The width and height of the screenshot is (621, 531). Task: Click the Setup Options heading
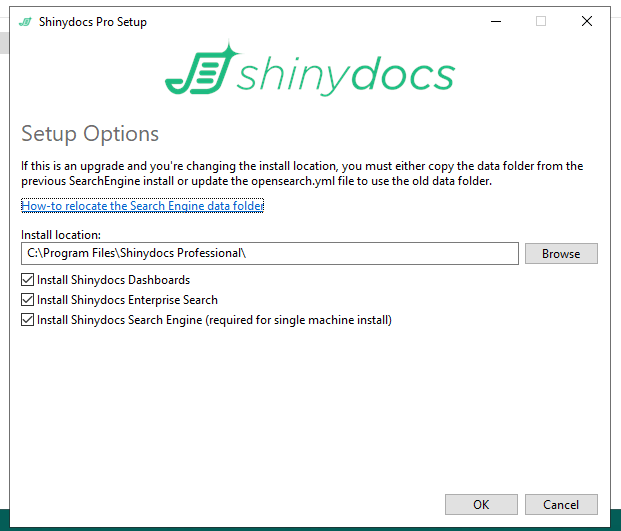pos(90,134)
